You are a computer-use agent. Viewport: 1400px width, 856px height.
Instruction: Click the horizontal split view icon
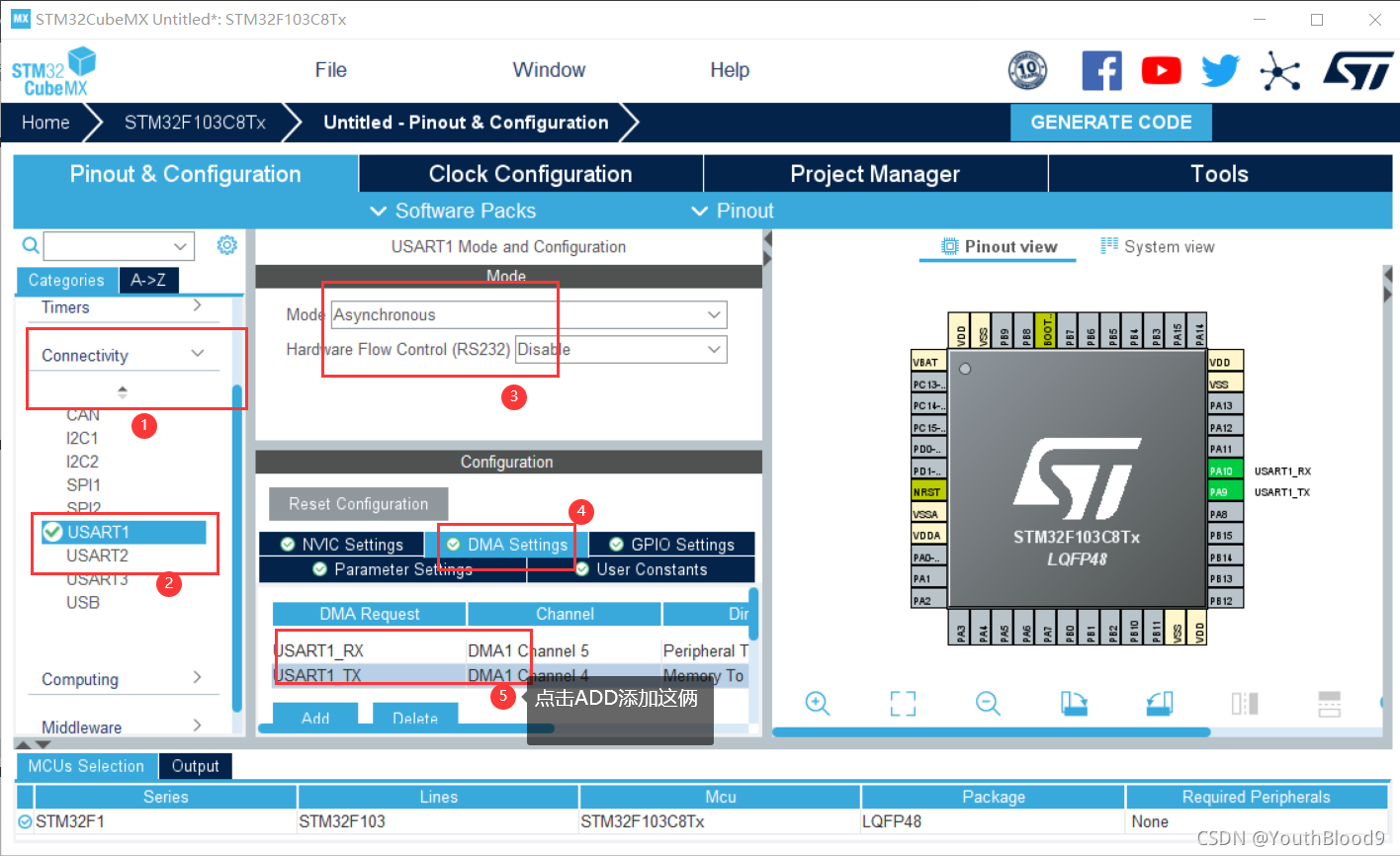pos(1330,703)
